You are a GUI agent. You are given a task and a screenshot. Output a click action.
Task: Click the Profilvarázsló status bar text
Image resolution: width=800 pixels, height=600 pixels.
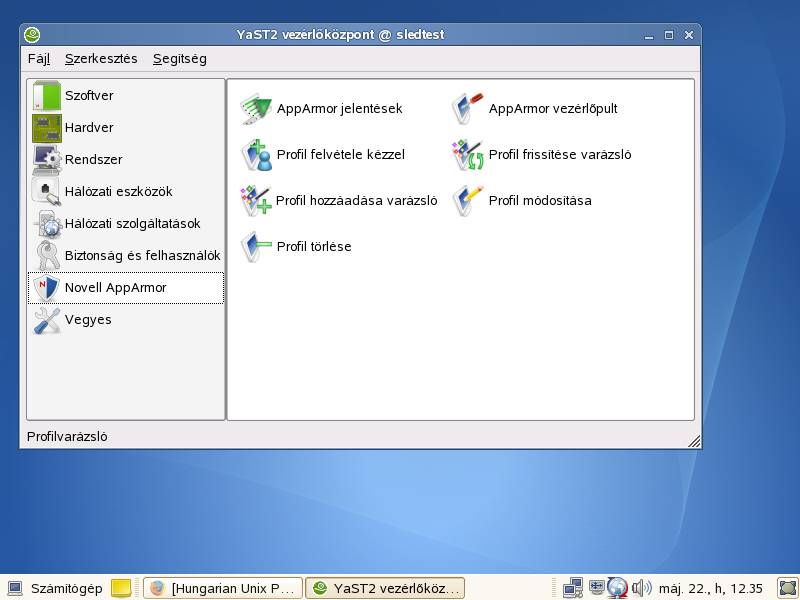coord(67,437)
